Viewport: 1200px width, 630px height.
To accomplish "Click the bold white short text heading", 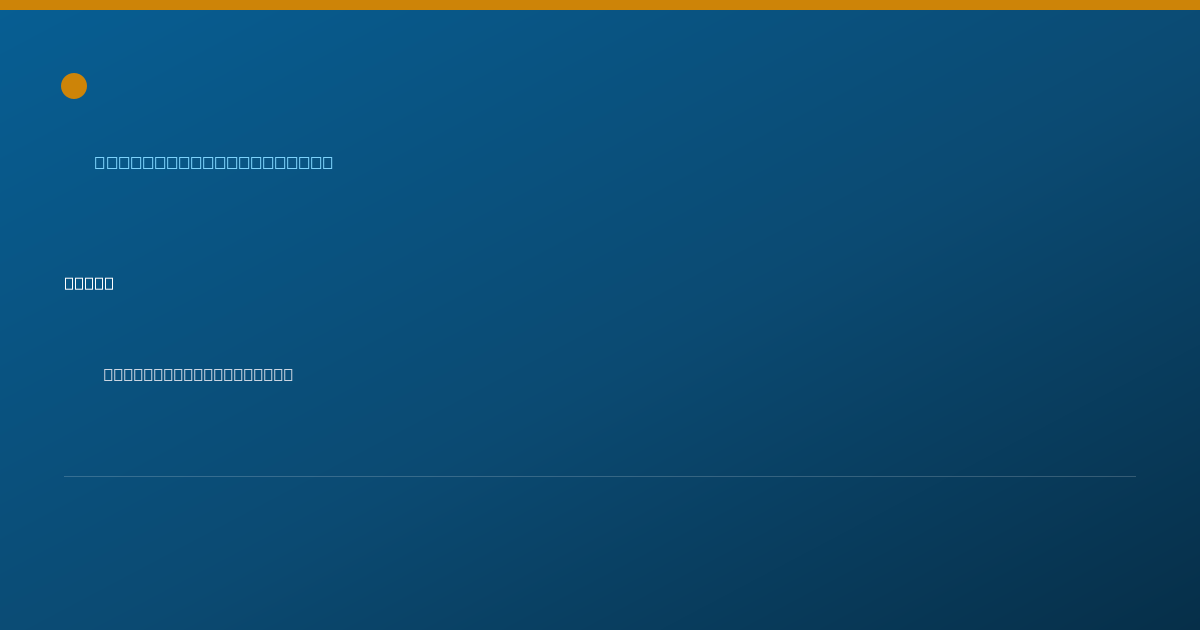I will (89, 283).
